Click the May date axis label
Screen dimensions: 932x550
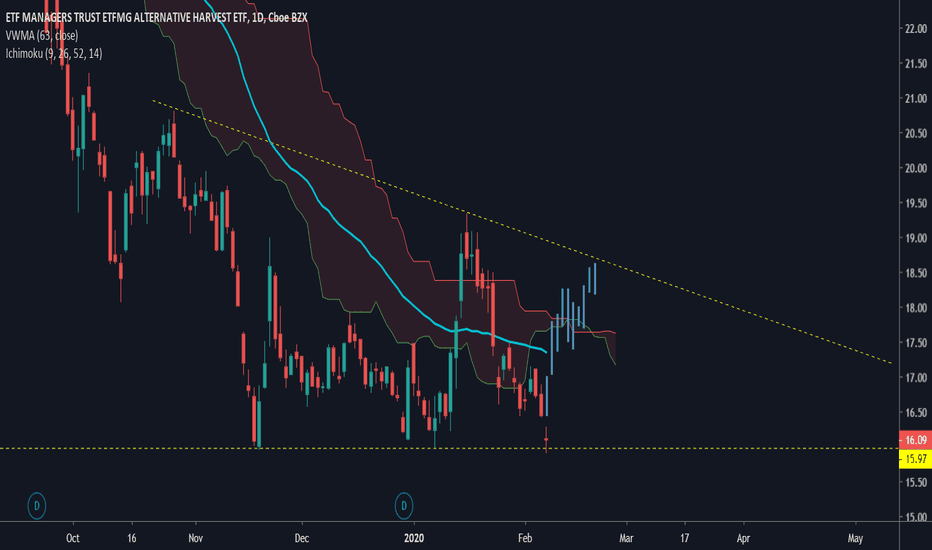click(x=855, y=538)
